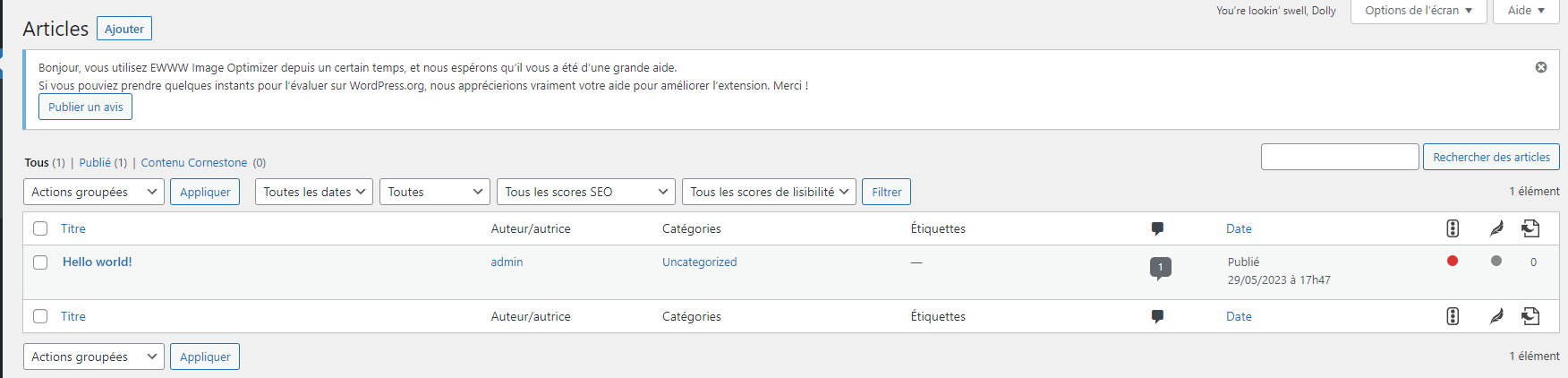
Task: Toggle the select-all checkbox in table footer
Action: (40, 316)
